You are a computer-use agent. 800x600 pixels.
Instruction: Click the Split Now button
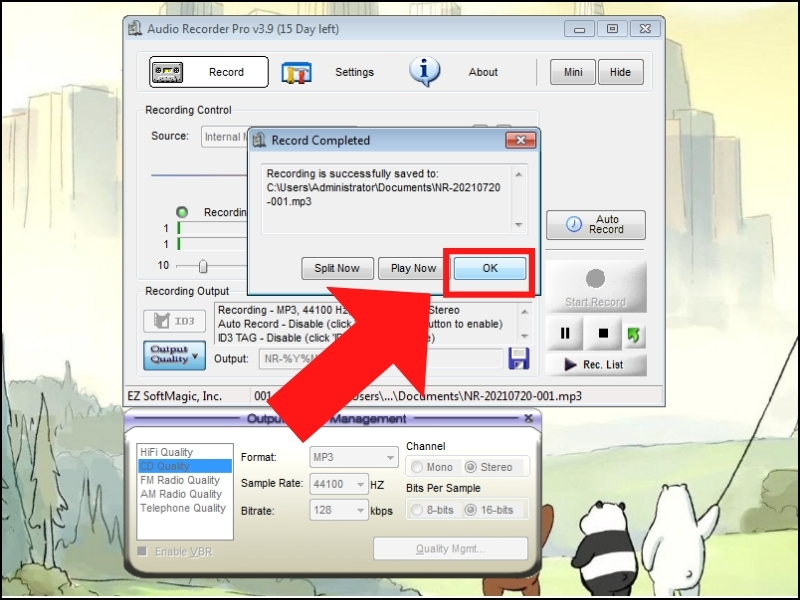[x=337, y=268]
